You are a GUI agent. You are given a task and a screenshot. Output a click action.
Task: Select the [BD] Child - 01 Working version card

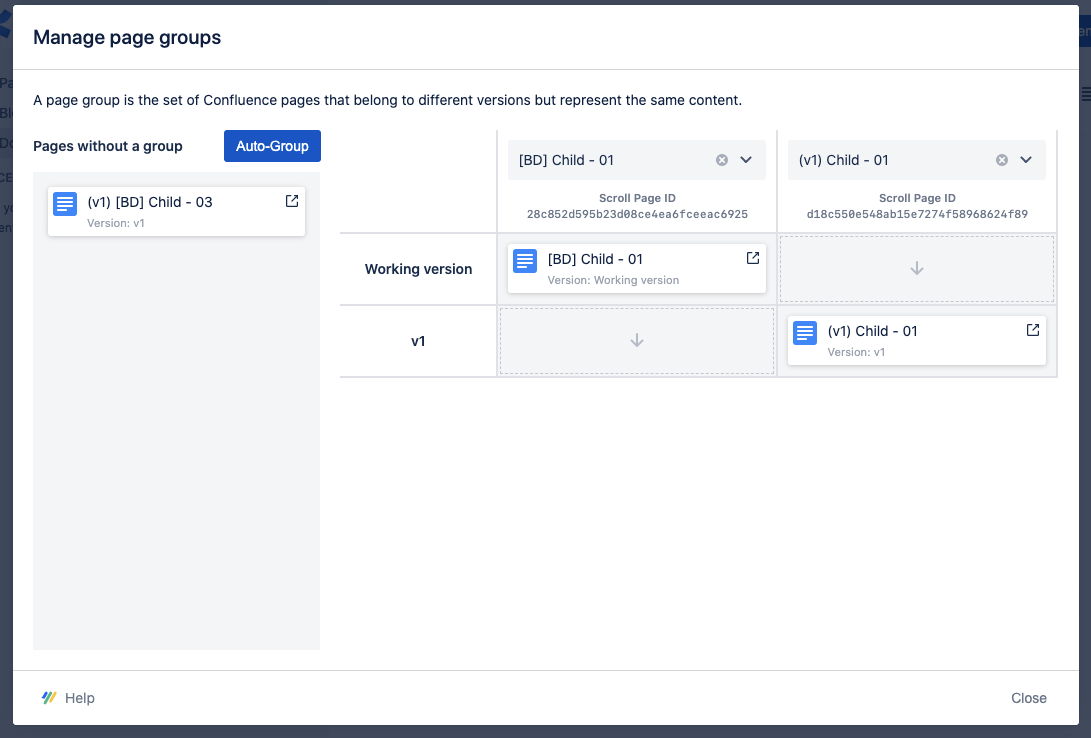coord(640,270)
